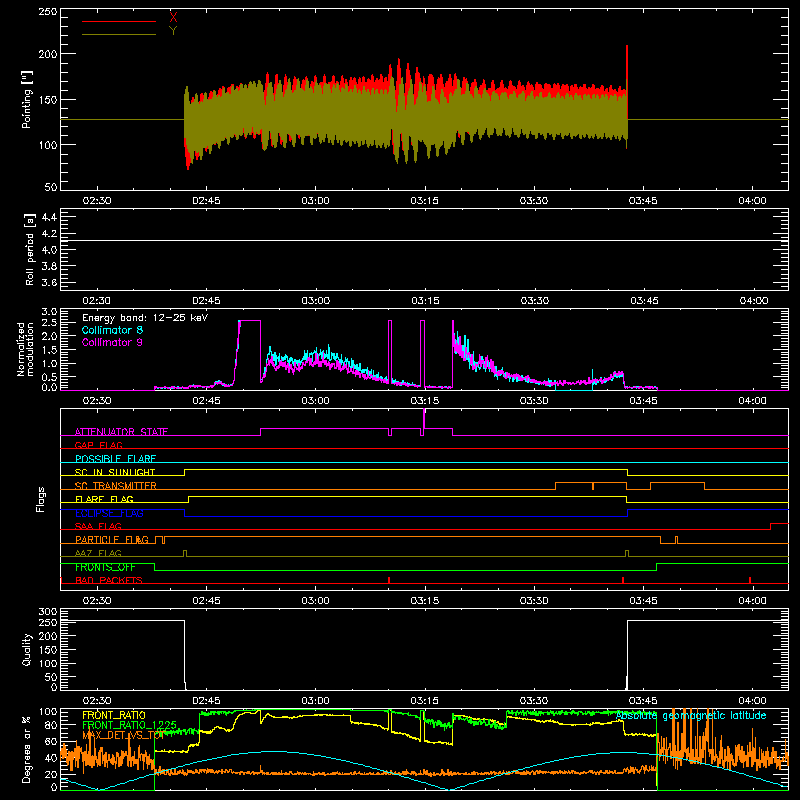Click the Degrees or % axis title

pos(26,749)
